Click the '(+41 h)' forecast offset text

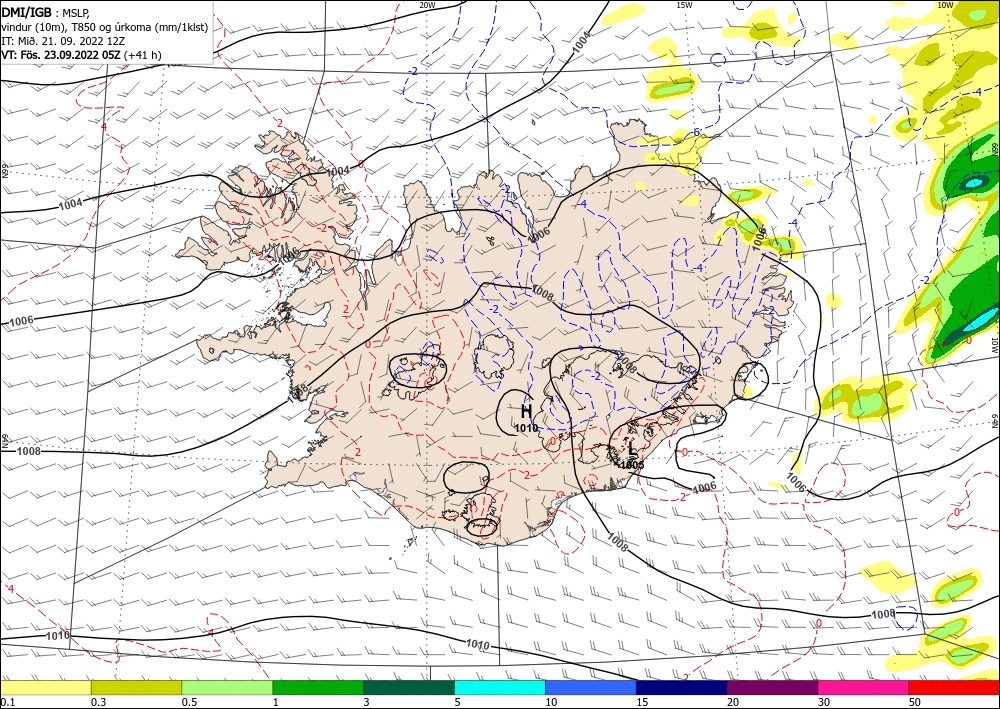142,55
